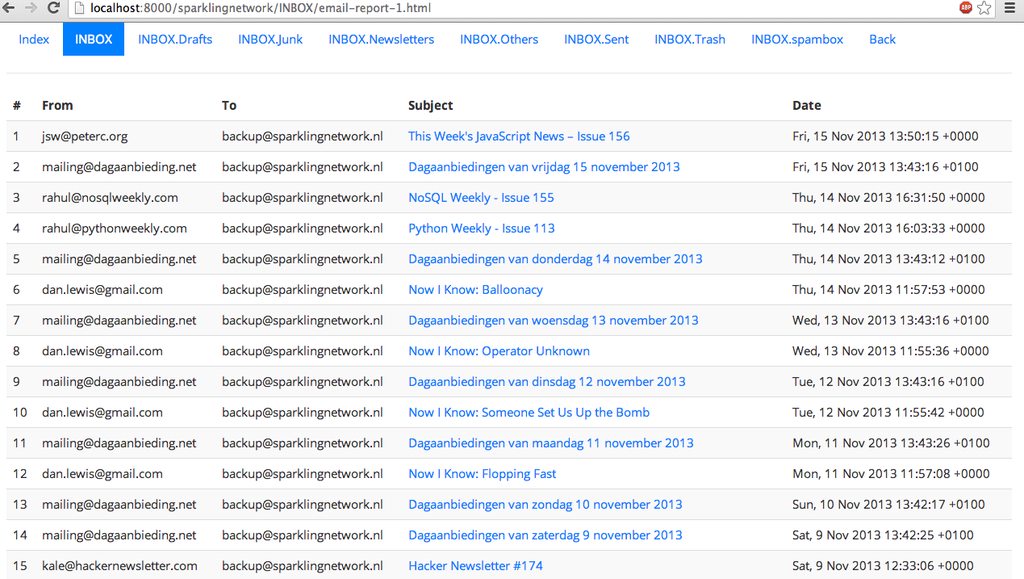The width and height of the screenshot is (1024, 579).
Task: Select sender rahul@nosqlweekly.com
Action: tap(110, 198)
